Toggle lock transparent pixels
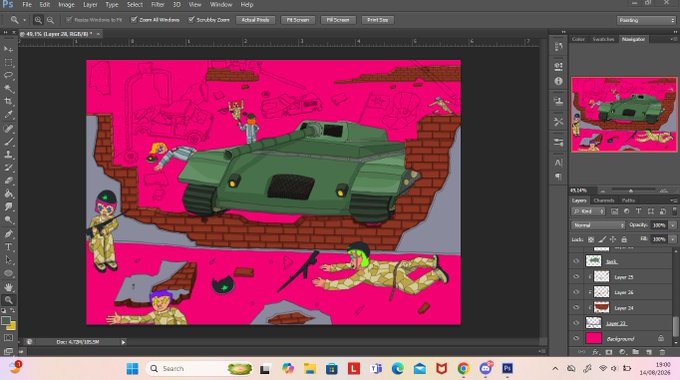This screenshot has width=680, height=380. tap(591, 239)
